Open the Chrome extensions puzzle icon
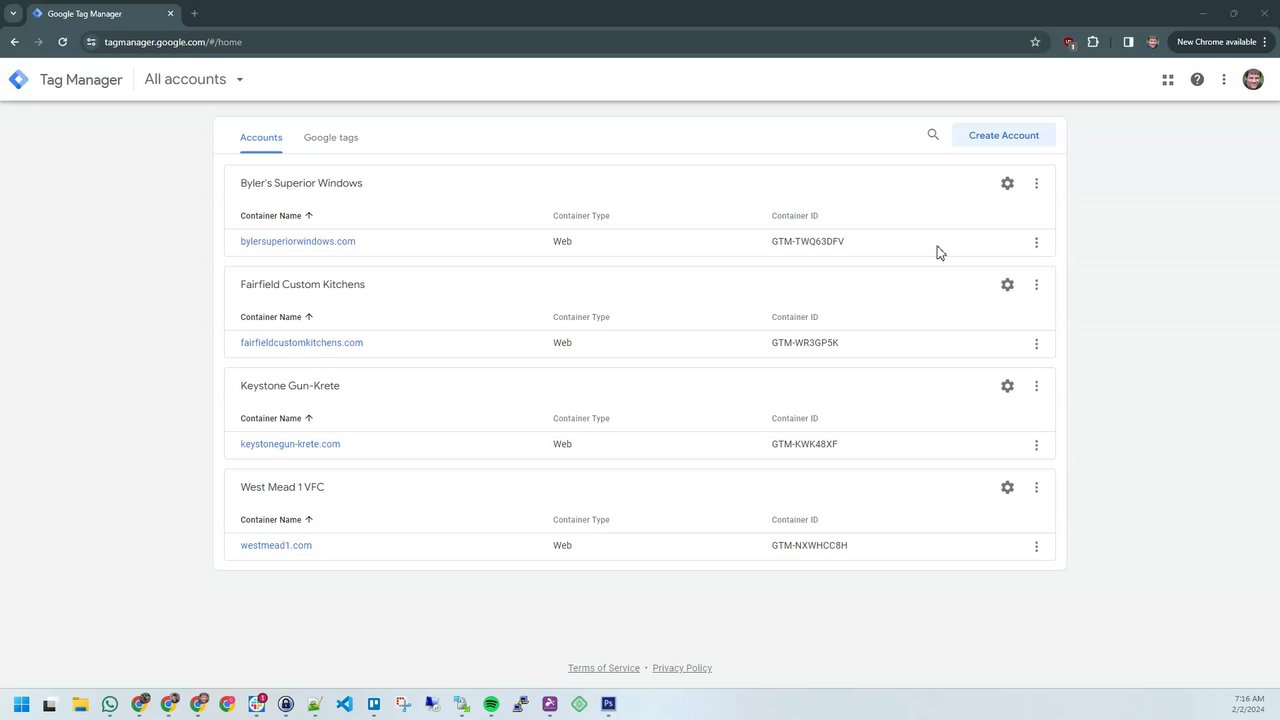 pos(1093,42)
